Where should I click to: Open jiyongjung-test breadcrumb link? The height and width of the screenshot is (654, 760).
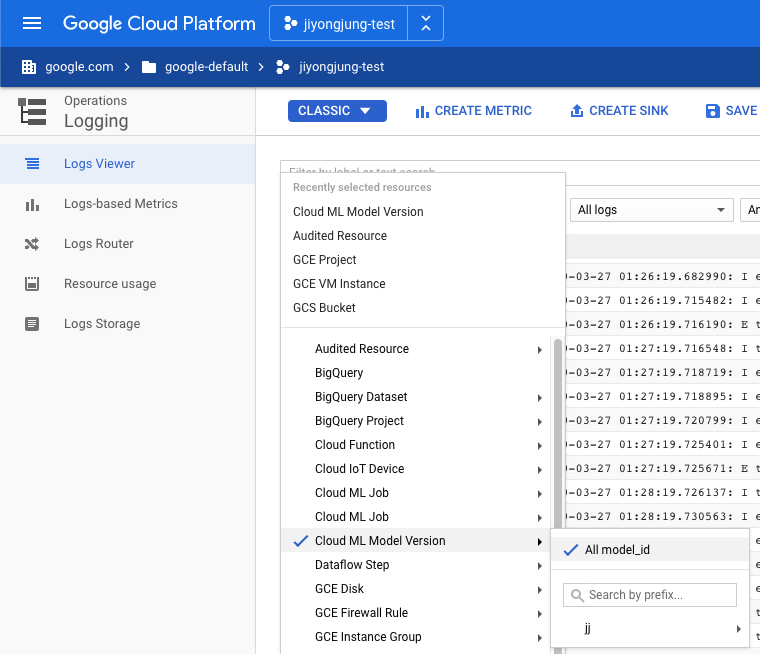[341, 67]
